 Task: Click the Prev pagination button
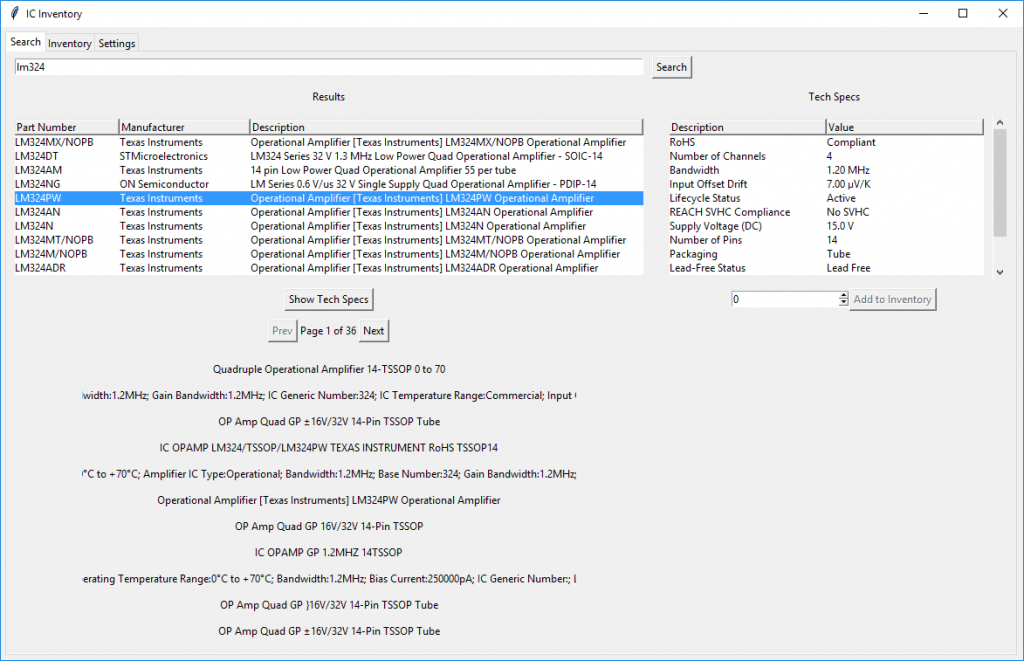click(x=282, y=330)
